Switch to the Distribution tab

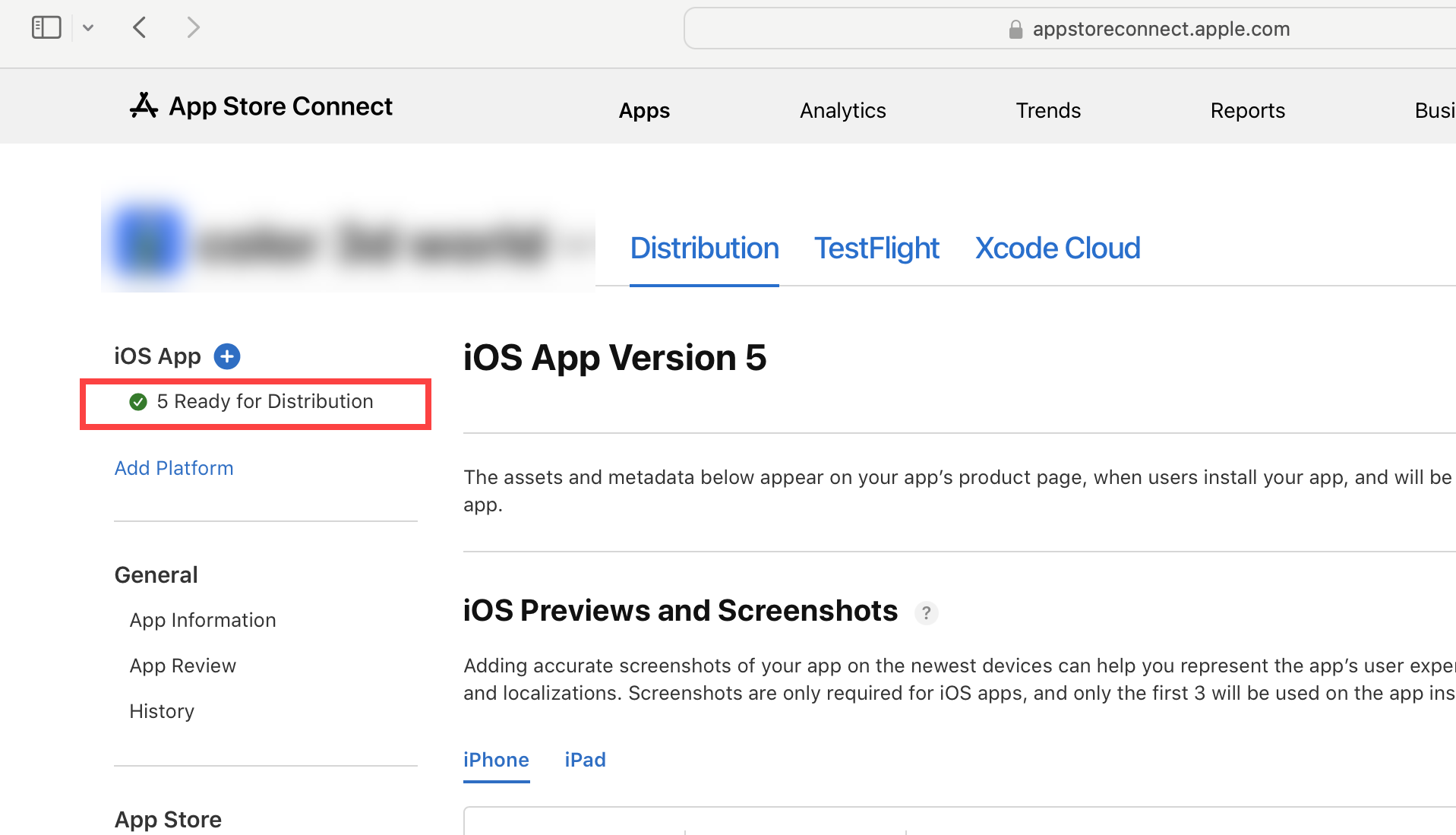[x=704, y=248]
